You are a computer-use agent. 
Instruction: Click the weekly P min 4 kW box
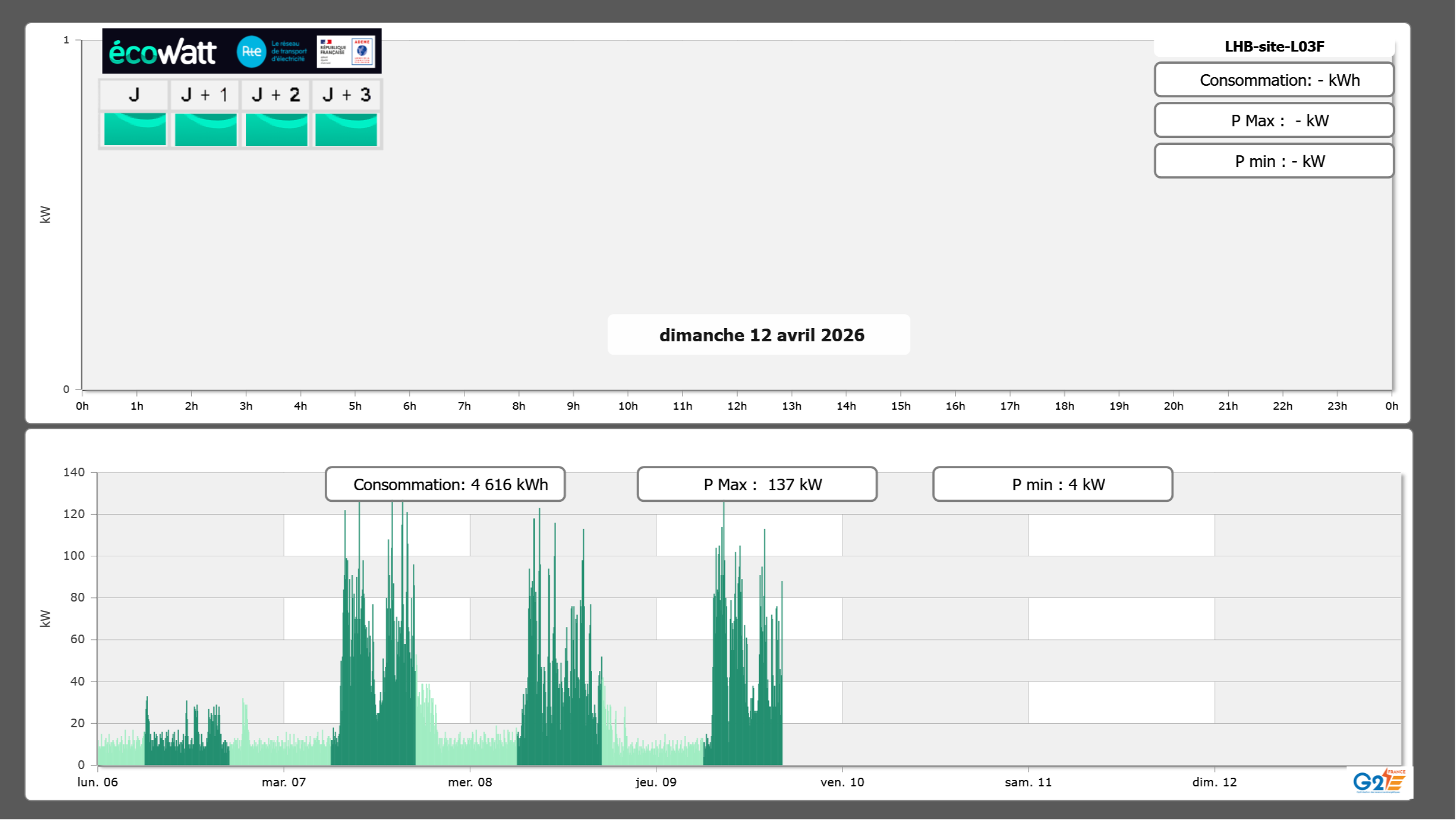(x=1052, y=484)
